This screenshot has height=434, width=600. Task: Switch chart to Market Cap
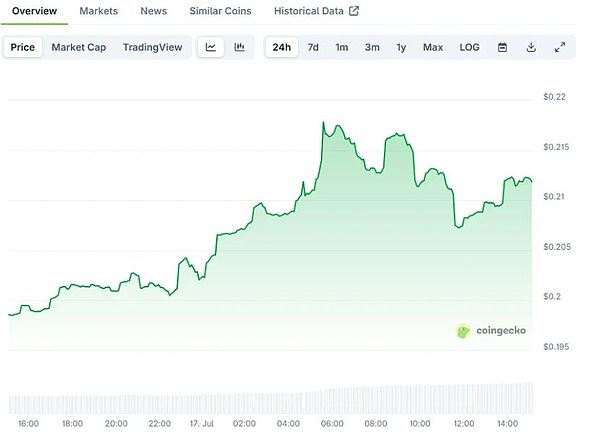click(78, 47)
